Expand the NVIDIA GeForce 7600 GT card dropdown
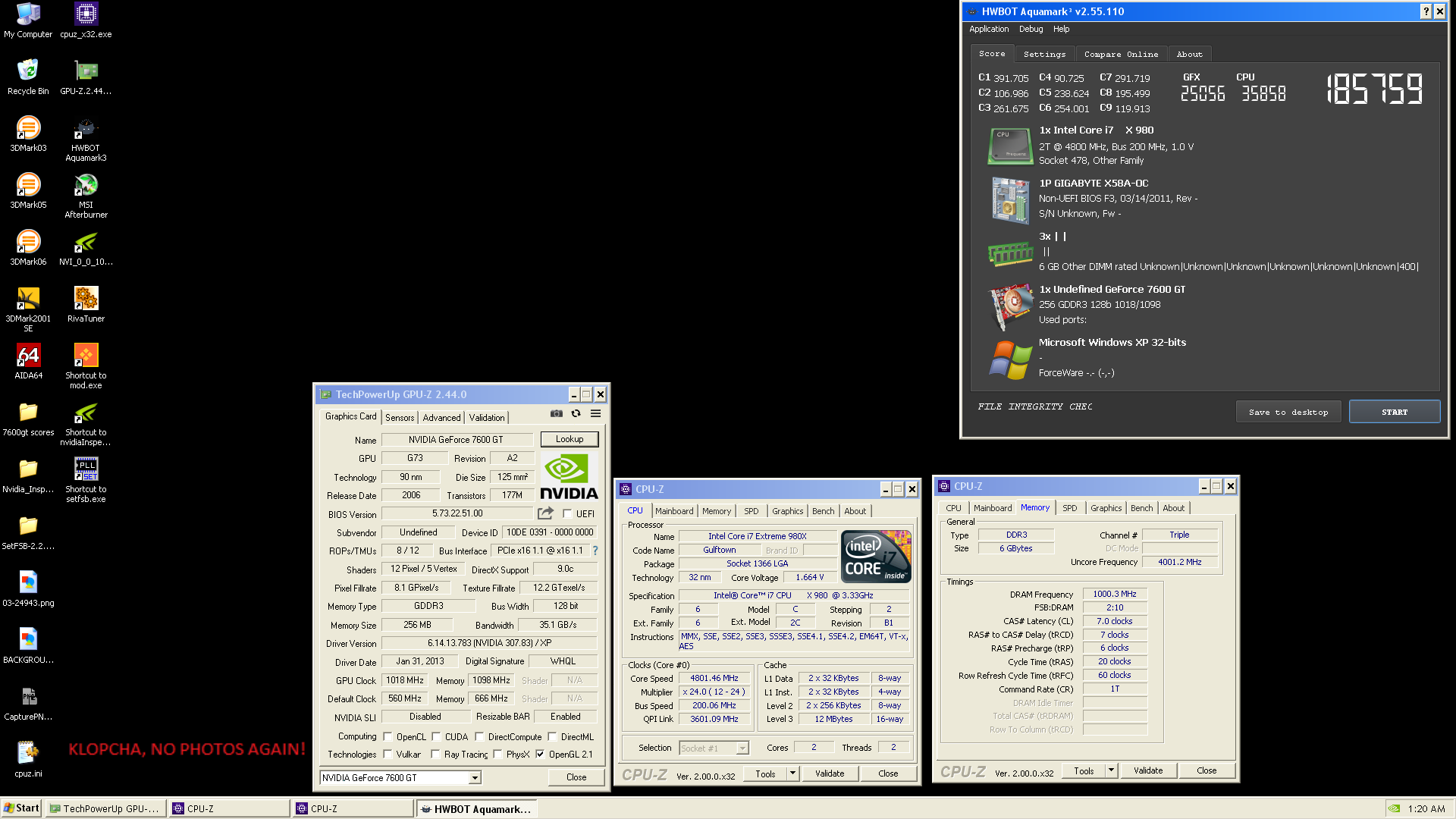The image size is (1456, 819). [x=475, y=778]
